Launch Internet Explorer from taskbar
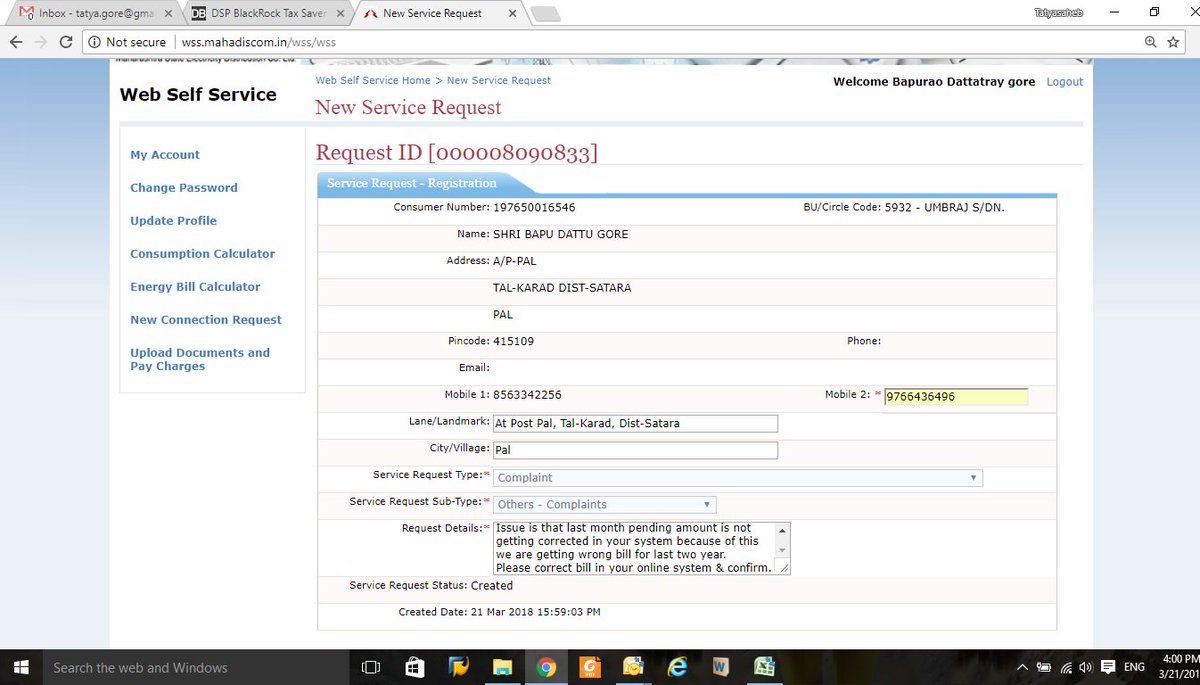 (x=677, y=667)
